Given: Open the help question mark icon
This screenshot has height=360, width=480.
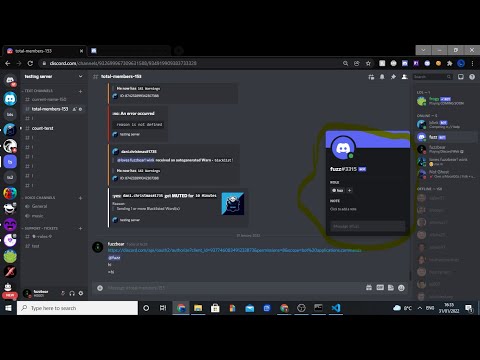Looking at the screenshot, I should [x=472, y=77].
